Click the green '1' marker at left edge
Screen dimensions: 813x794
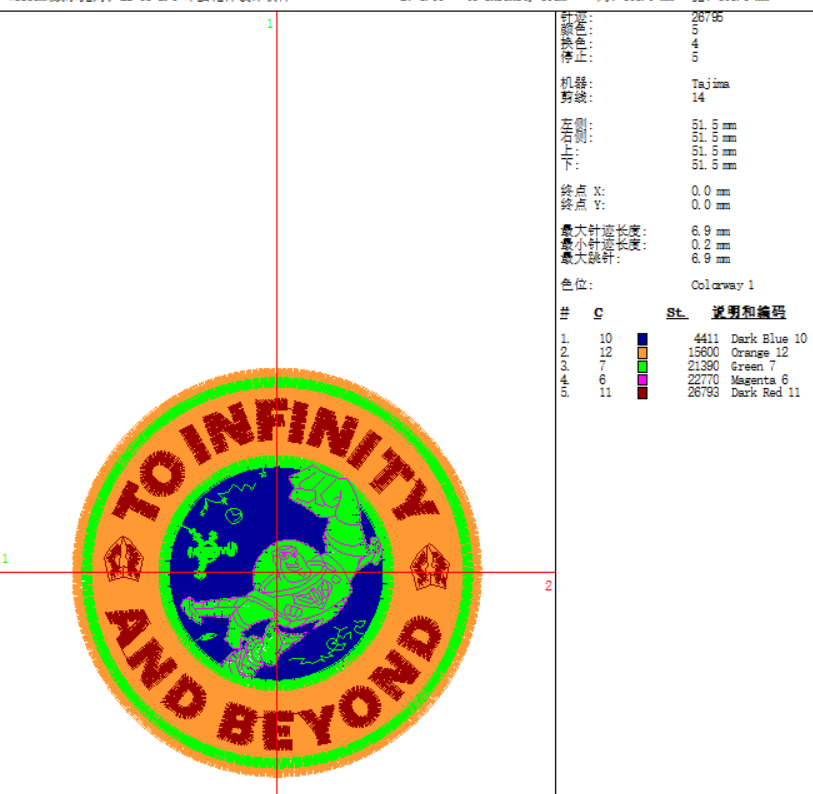point(5,559)
